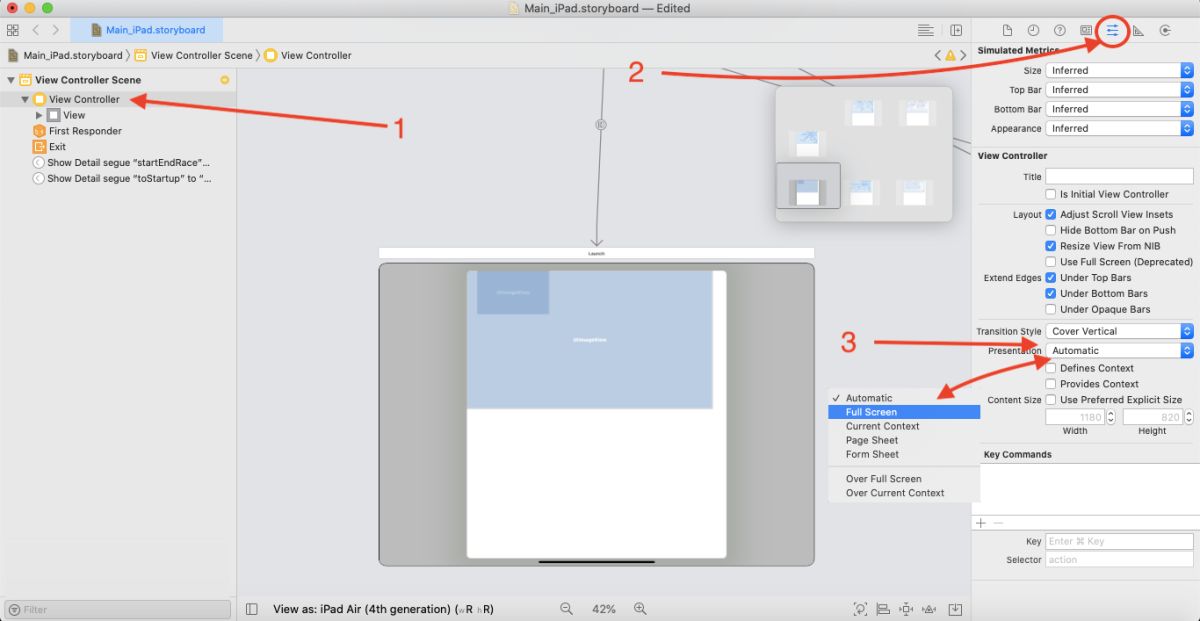Click the Embed In button
Viewport: 1200px width, 621px height.
[956, 609]
